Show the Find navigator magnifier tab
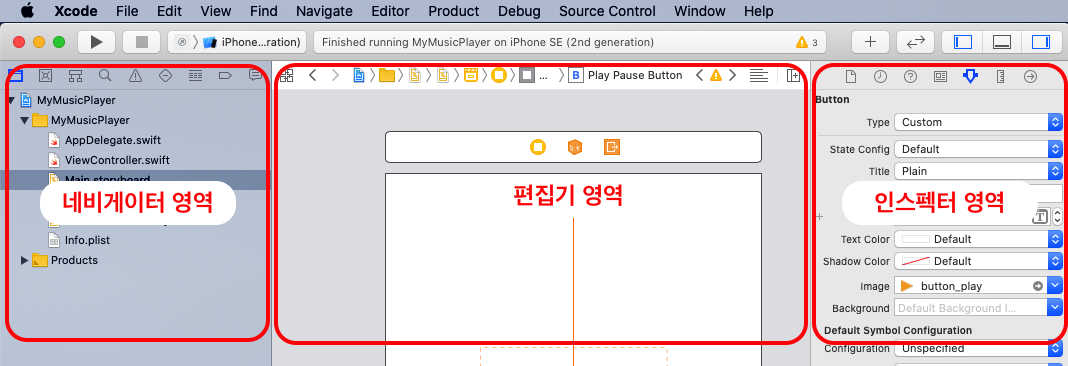This screenshot has width=1068, height=366. [x=105, y=76]
